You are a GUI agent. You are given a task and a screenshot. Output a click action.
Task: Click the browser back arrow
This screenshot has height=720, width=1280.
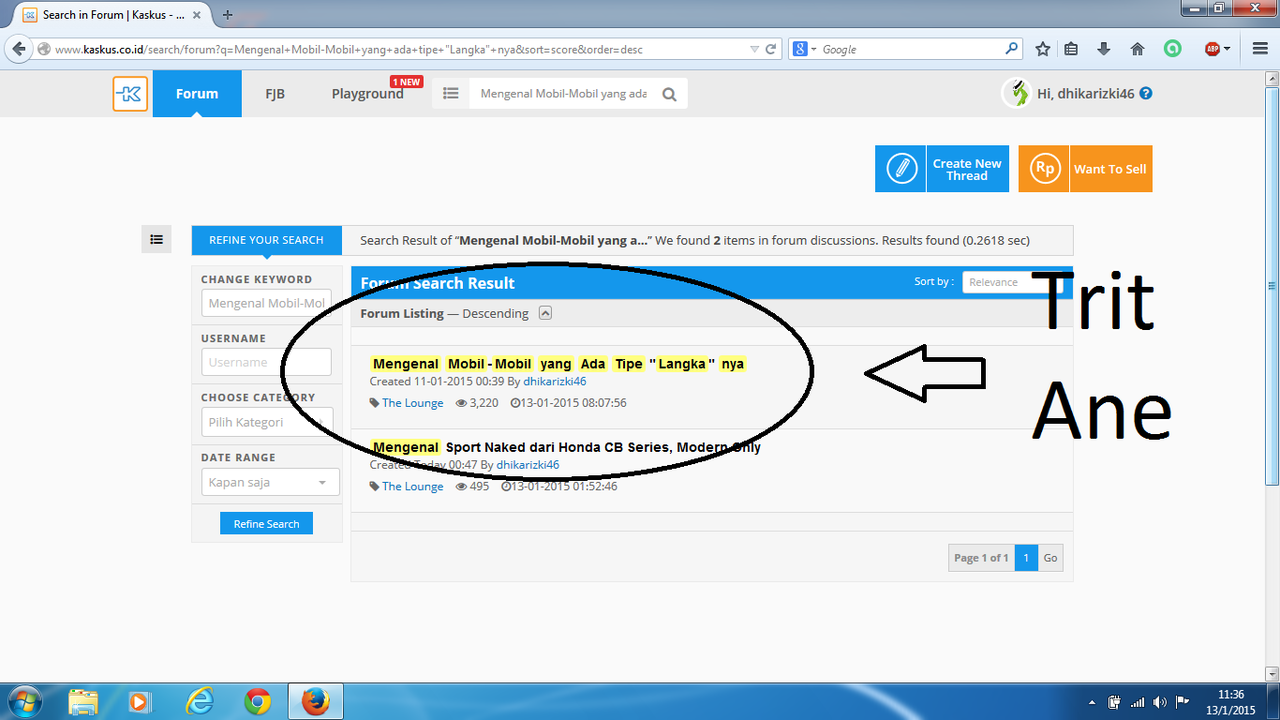point(19,49)
